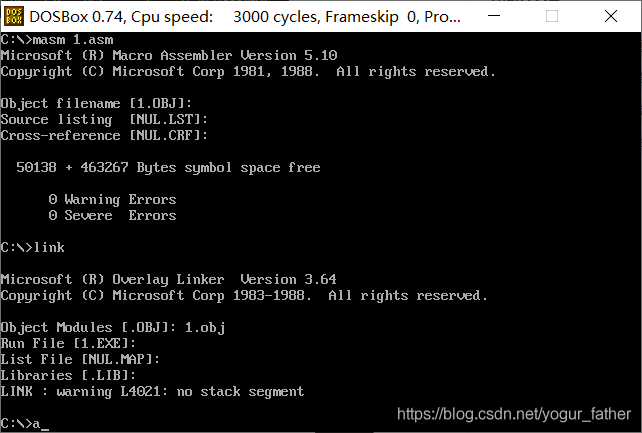Screen dimensions: 642x433
Task: Click the 'List File [NUL.MAP]' line
Action: [x=80, y=359]
